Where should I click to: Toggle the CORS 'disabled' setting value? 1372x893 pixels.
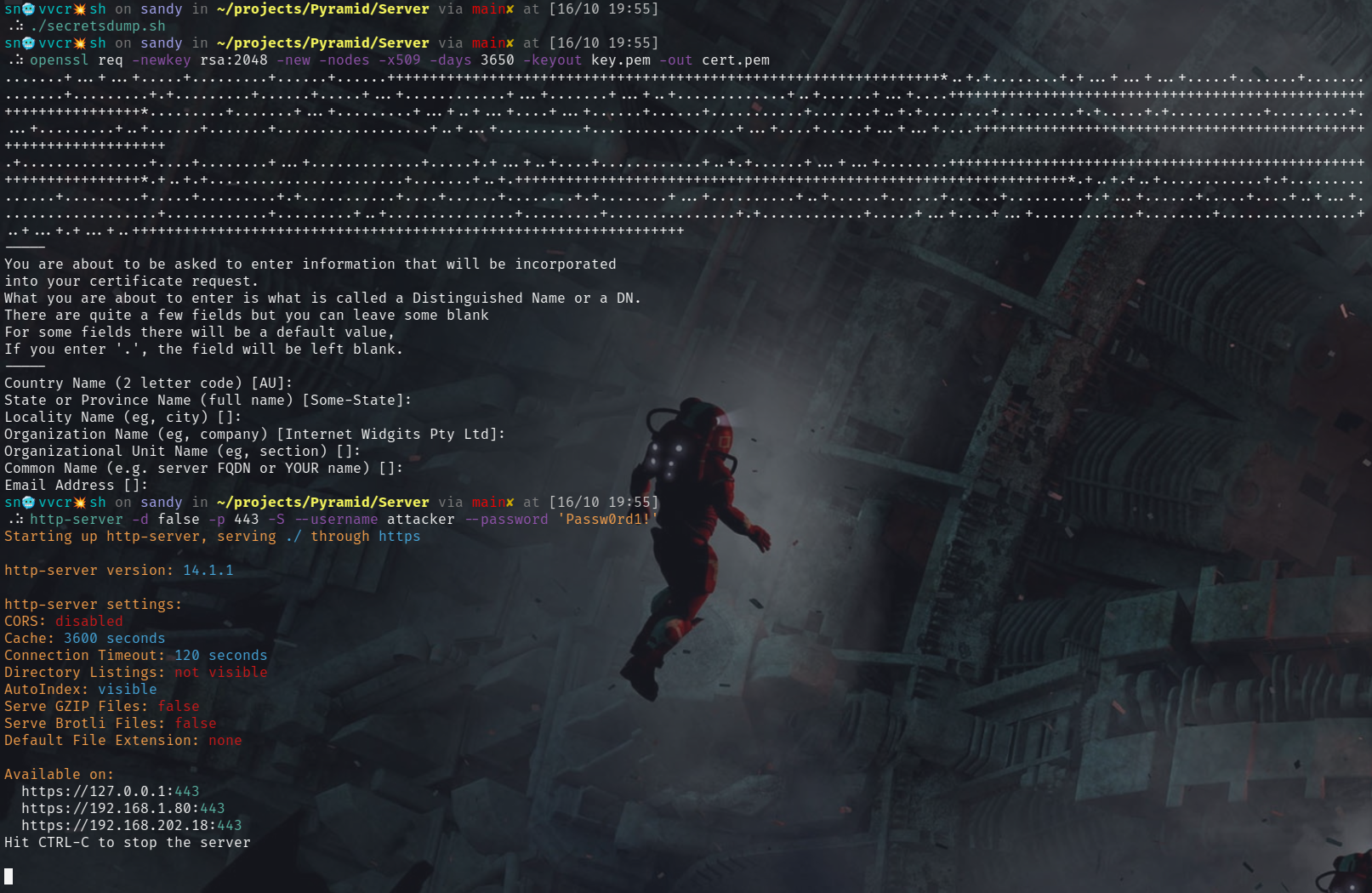[x=88, y=621]
